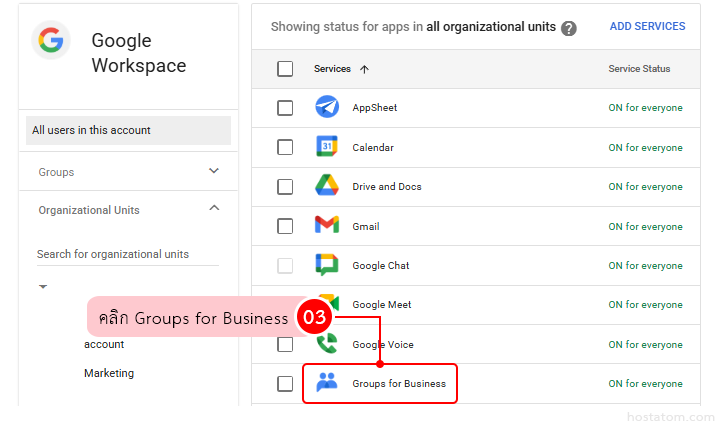Click the Service Status column header
The width and height of the screenshot is (720, 426).
coord(639,69)
